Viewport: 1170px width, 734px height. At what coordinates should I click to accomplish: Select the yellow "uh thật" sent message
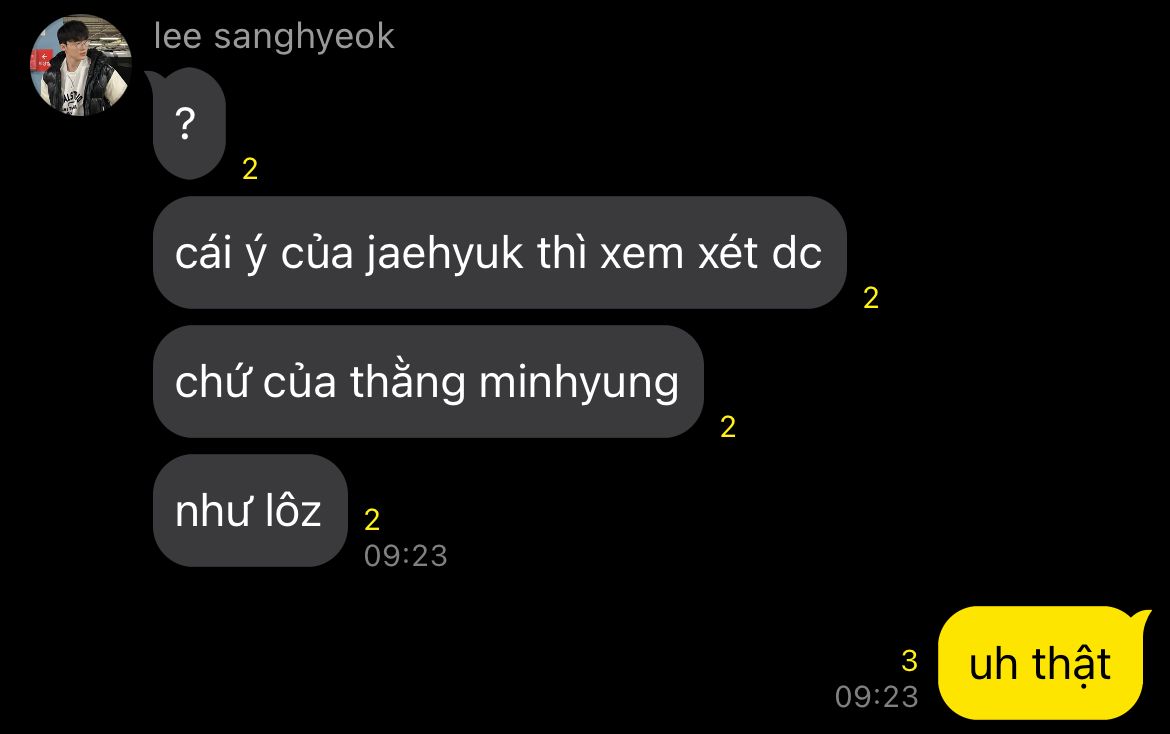[1042, 663]
